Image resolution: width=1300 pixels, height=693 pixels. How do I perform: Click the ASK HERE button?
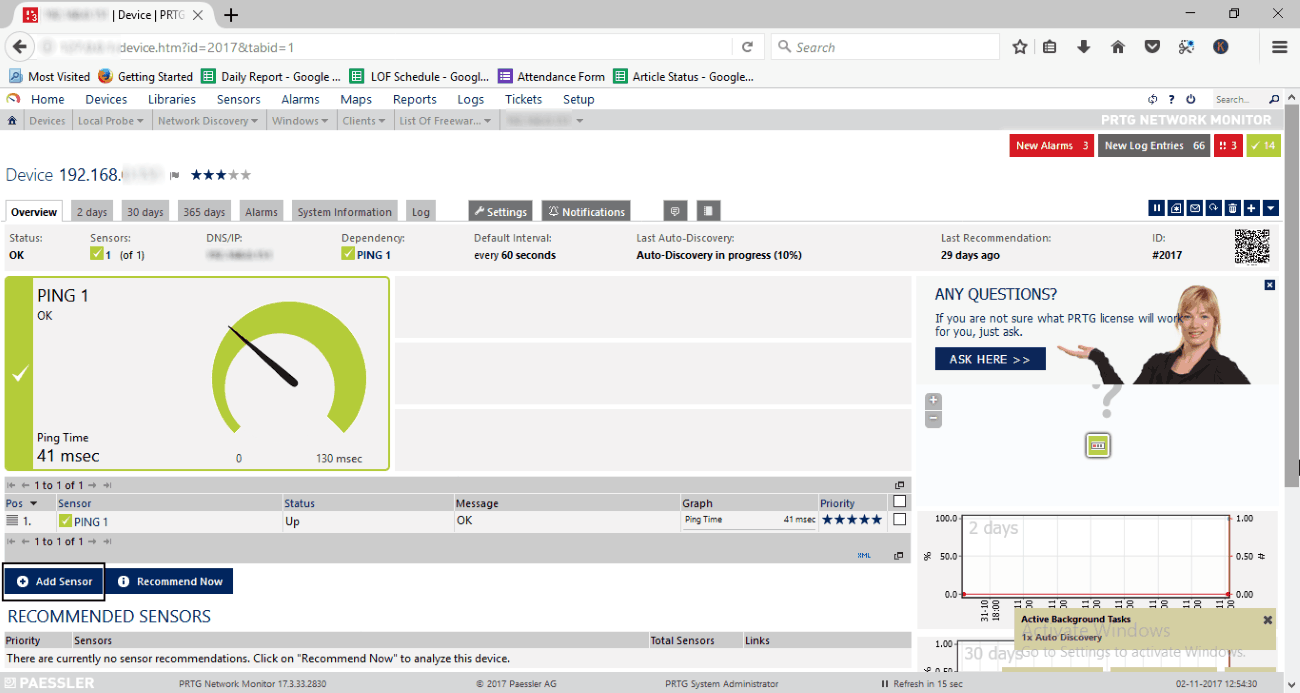990,359
